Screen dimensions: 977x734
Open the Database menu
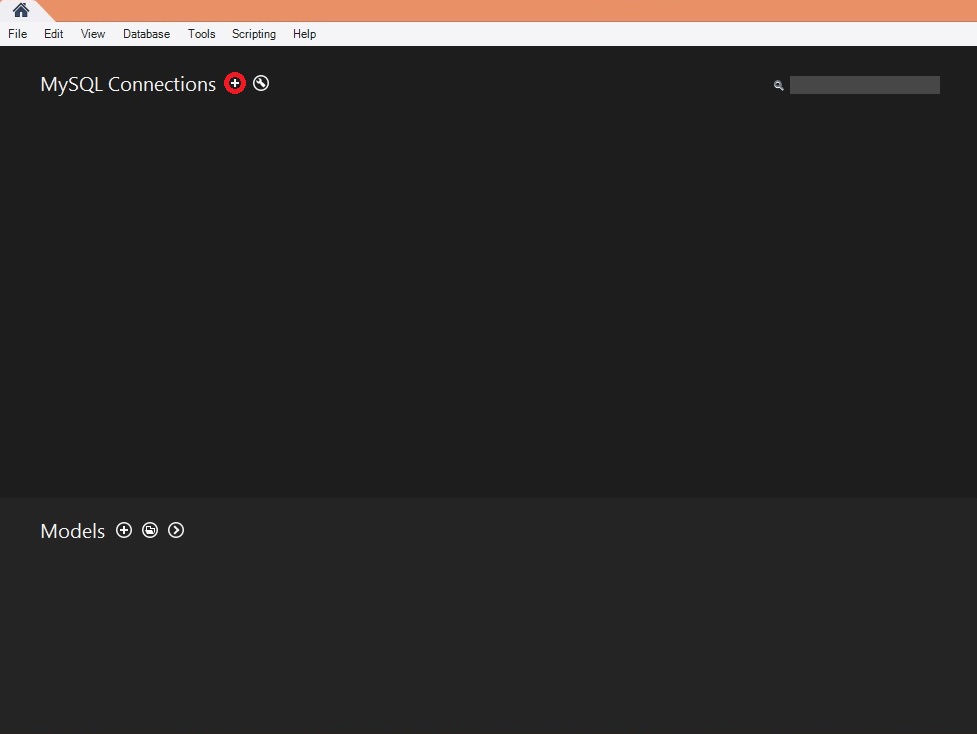coord(146,34)
